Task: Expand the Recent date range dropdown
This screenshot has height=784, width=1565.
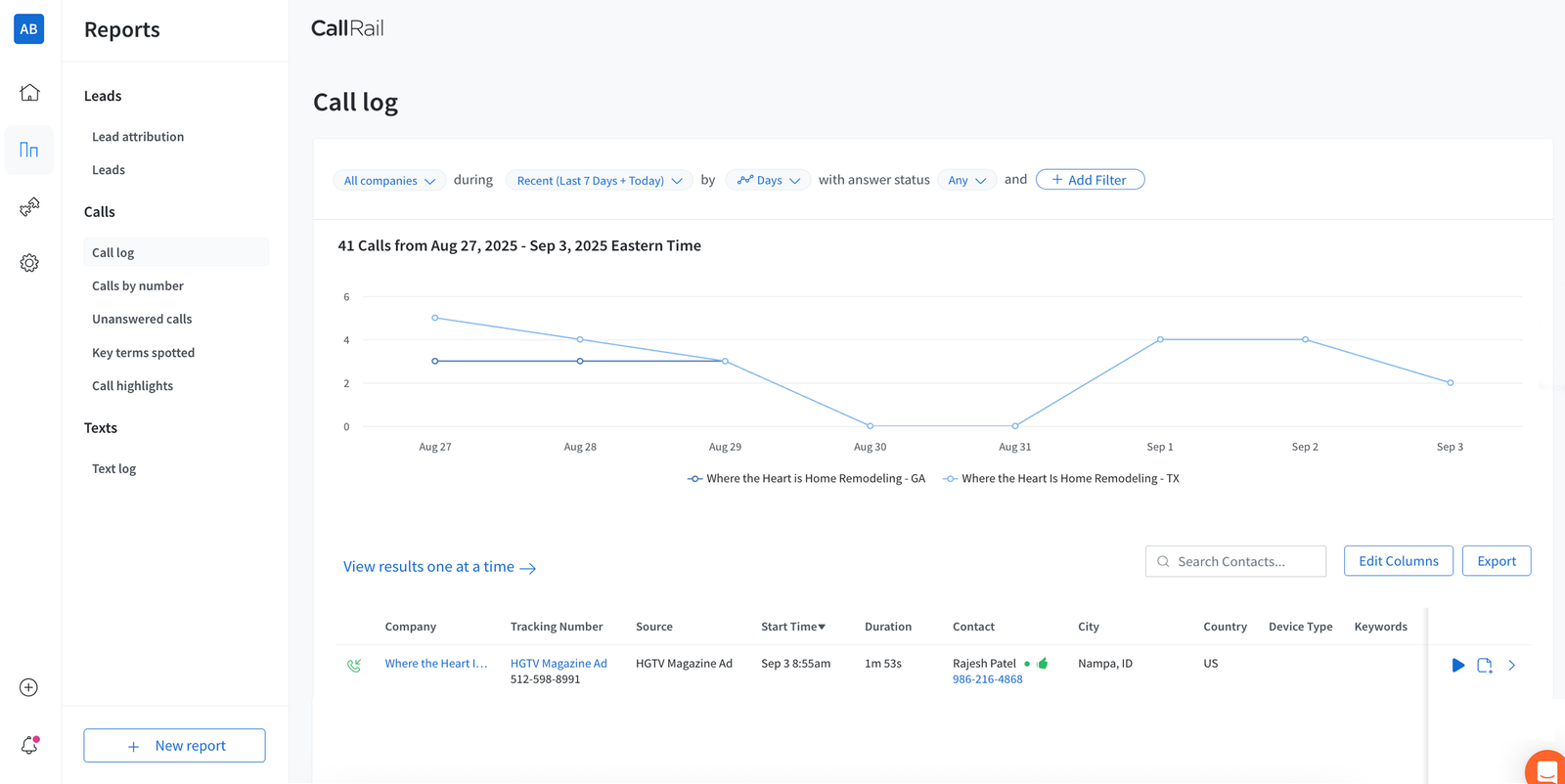Action: (x=599, y=181)
